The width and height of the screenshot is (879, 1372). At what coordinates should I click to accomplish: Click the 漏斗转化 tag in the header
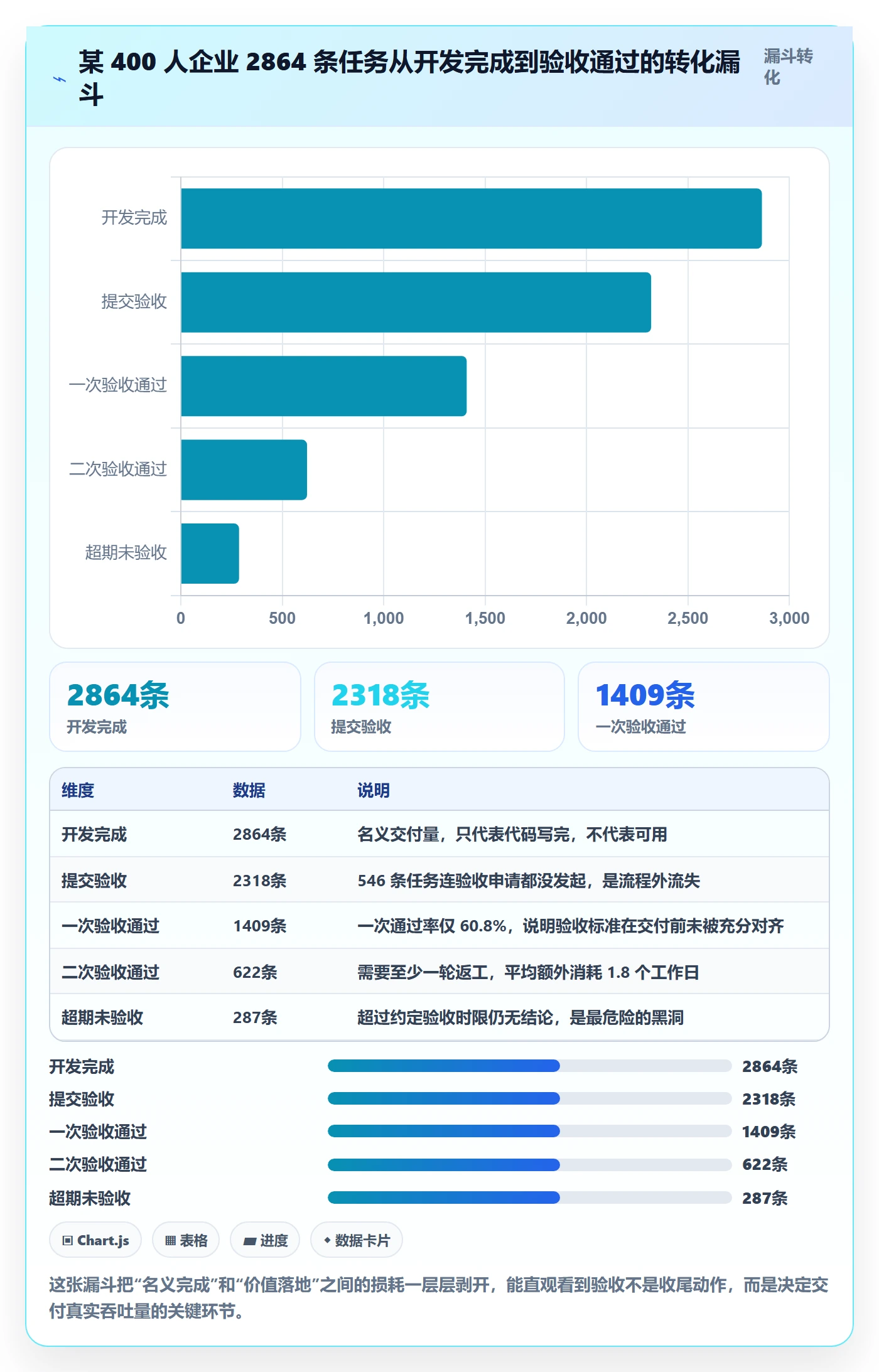coord(788,67)
